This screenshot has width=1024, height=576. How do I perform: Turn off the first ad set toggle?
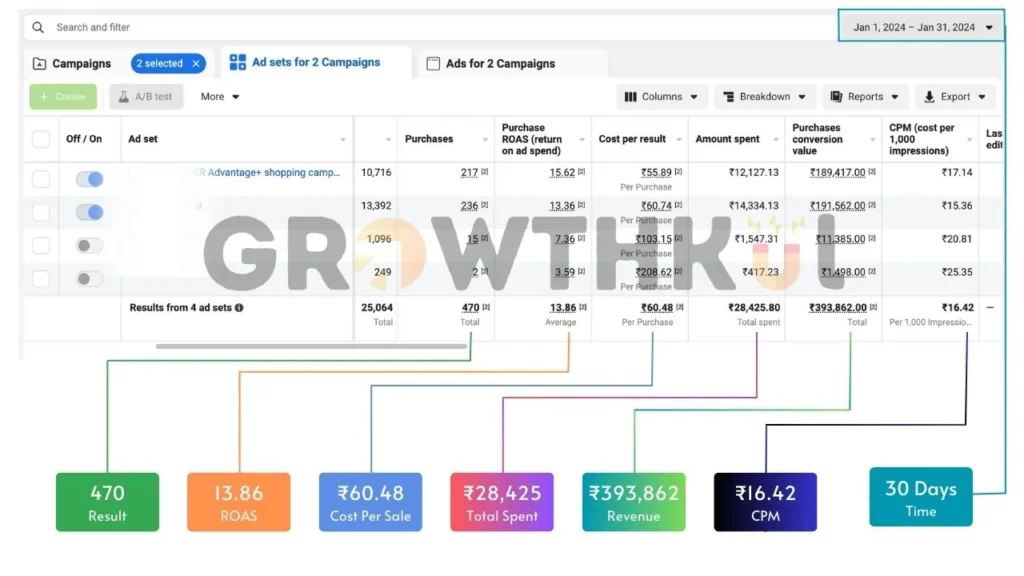coord(90,179)
